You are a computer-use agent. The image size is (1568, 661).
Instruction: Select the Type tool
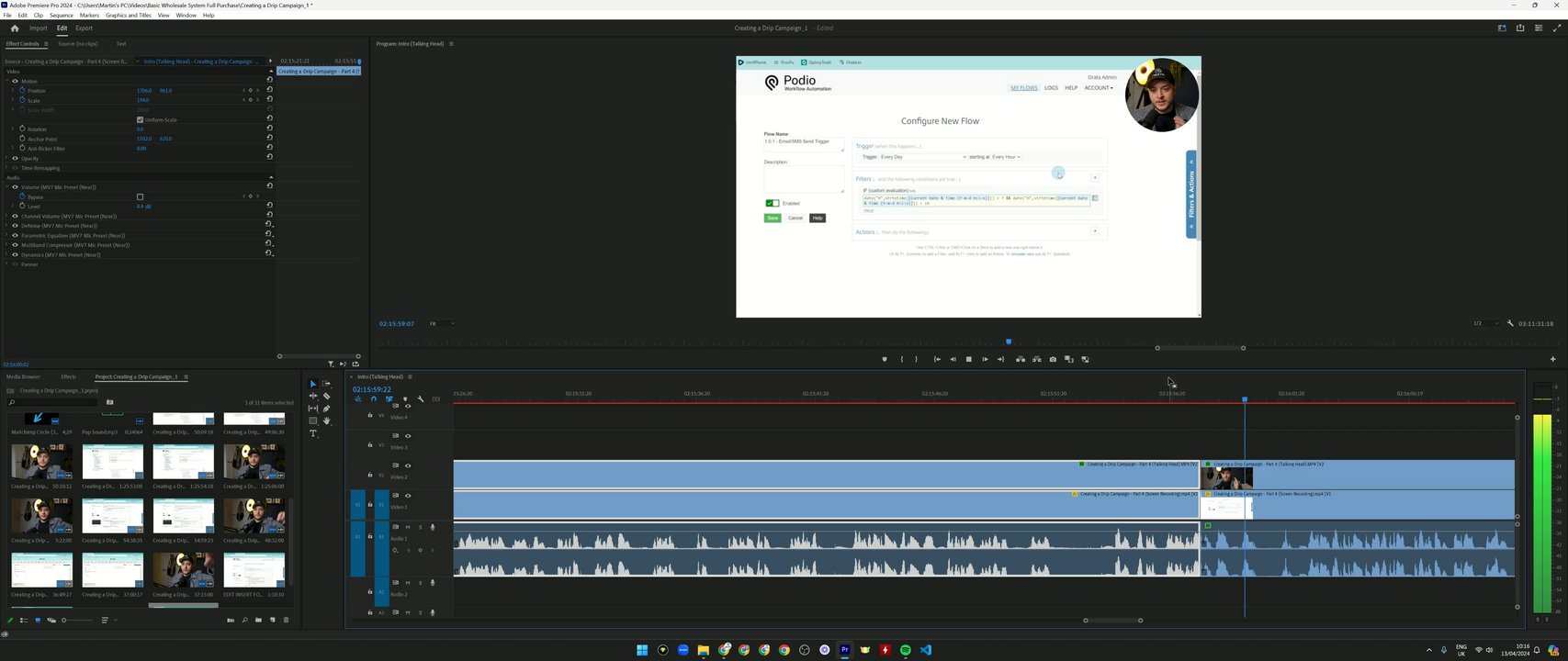[x=312, y=433]
